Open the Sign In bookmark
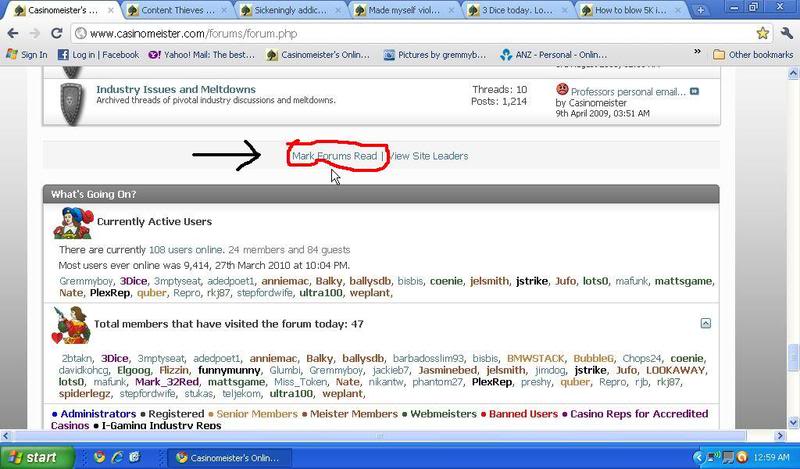The height and width of the screenshot is (469, 800). [x=27, y=55]
